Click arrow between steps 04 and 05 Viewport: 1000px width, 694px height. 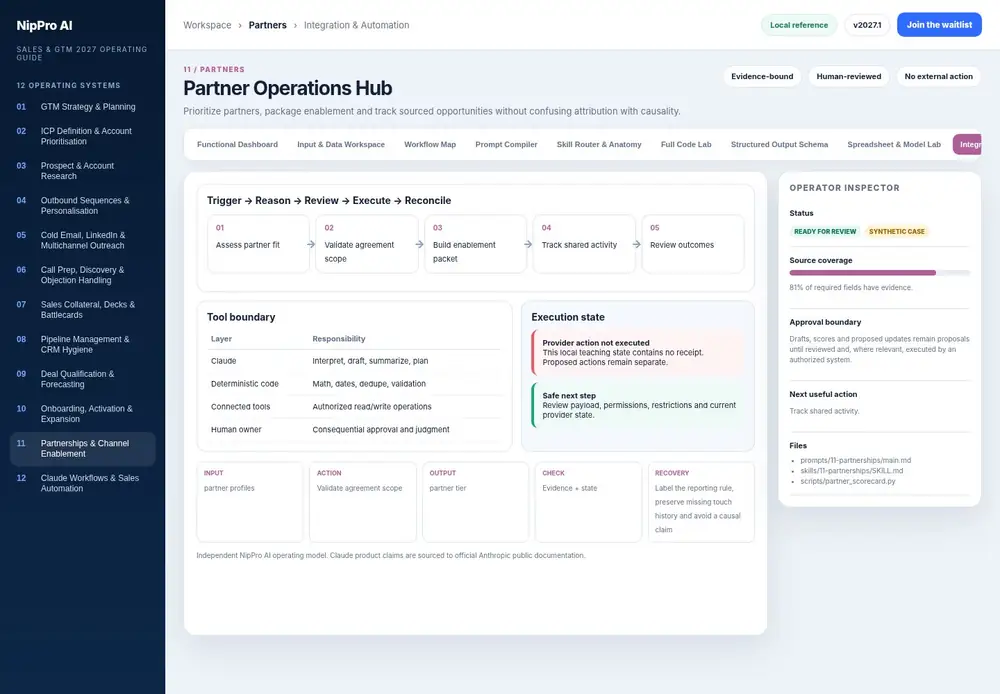[636, 244]
